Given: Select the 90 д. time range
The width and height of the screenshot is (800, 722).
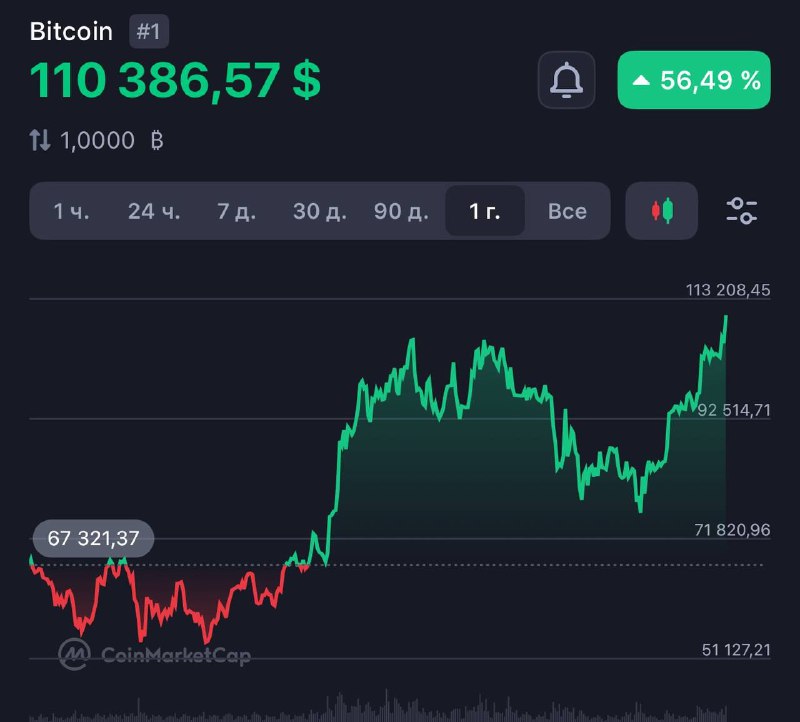Looking at the screenshot, I should (401, 211).
